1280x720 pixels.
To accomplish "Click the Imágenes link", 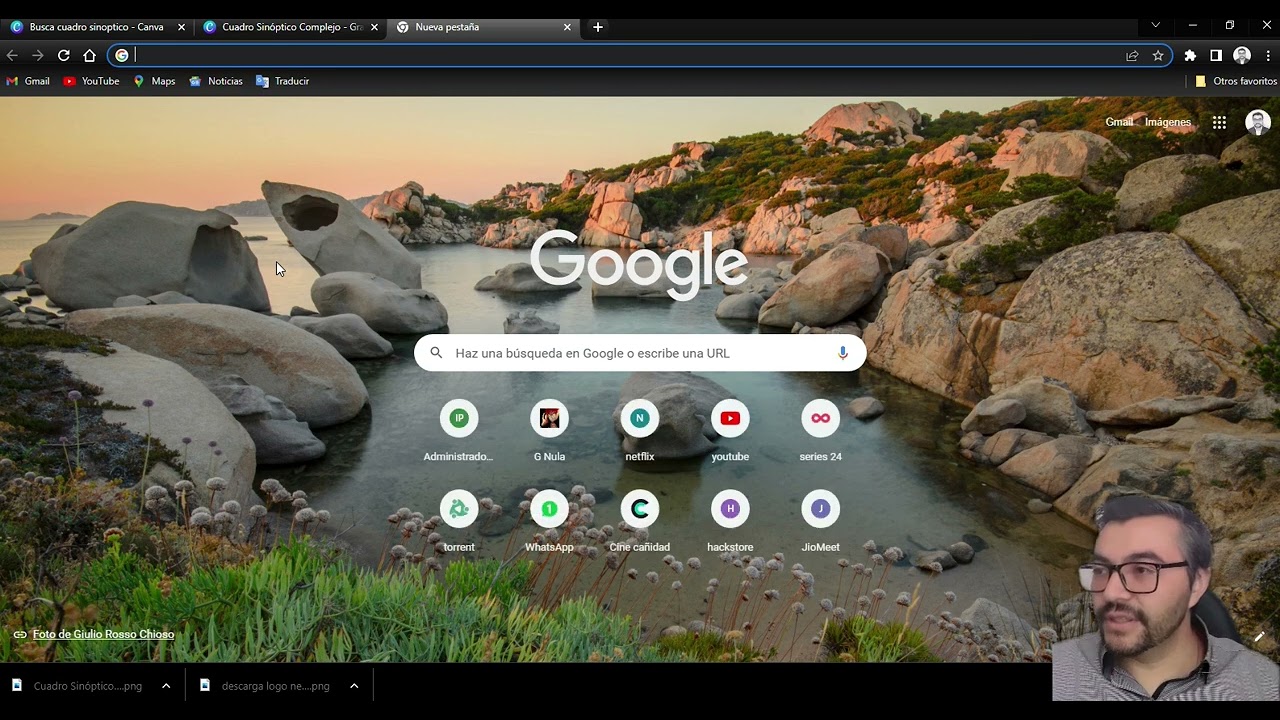I will pyautogui.click(x=1168, y=122).
